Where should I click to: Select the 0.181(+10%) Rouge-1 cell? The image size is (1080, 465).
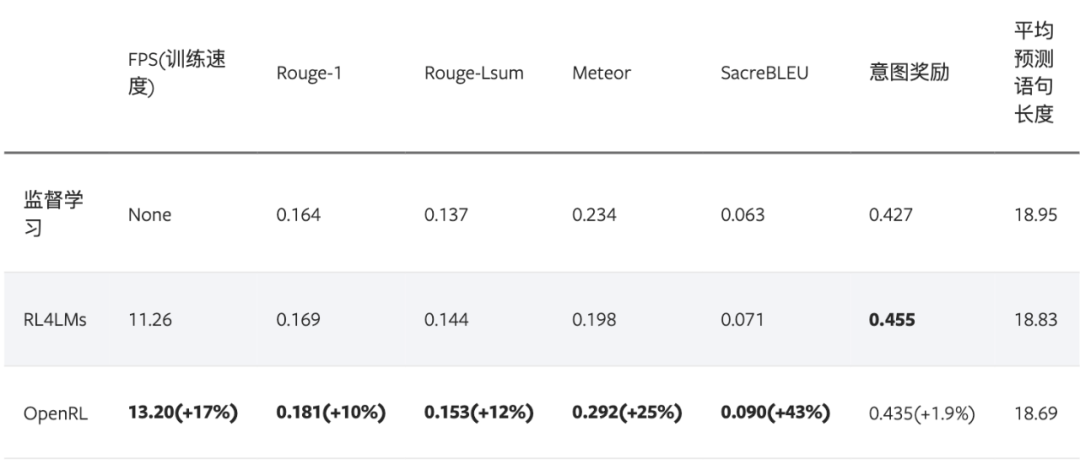point(331,413)
